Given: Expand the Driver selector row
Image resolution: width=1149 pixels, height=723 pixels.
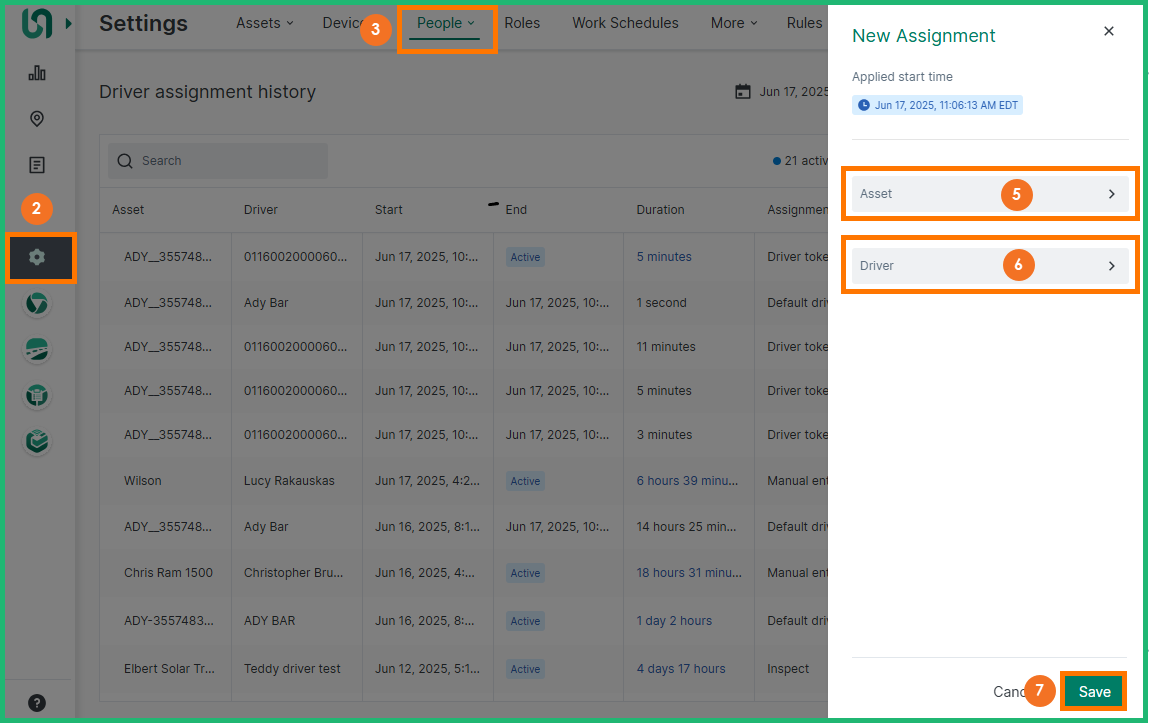Looking at the screenshot, I should pos(989,266).
